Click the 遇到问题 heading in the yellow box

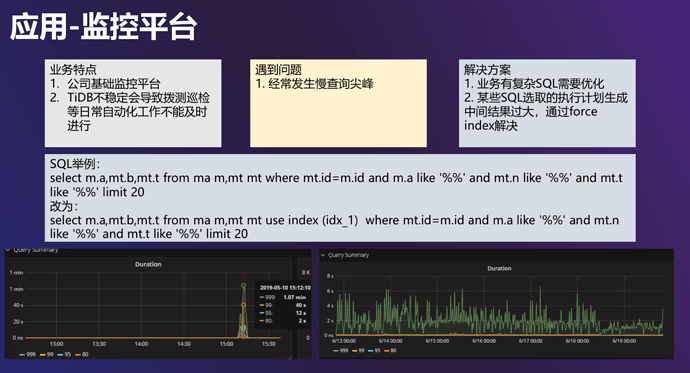pos(278,69)
